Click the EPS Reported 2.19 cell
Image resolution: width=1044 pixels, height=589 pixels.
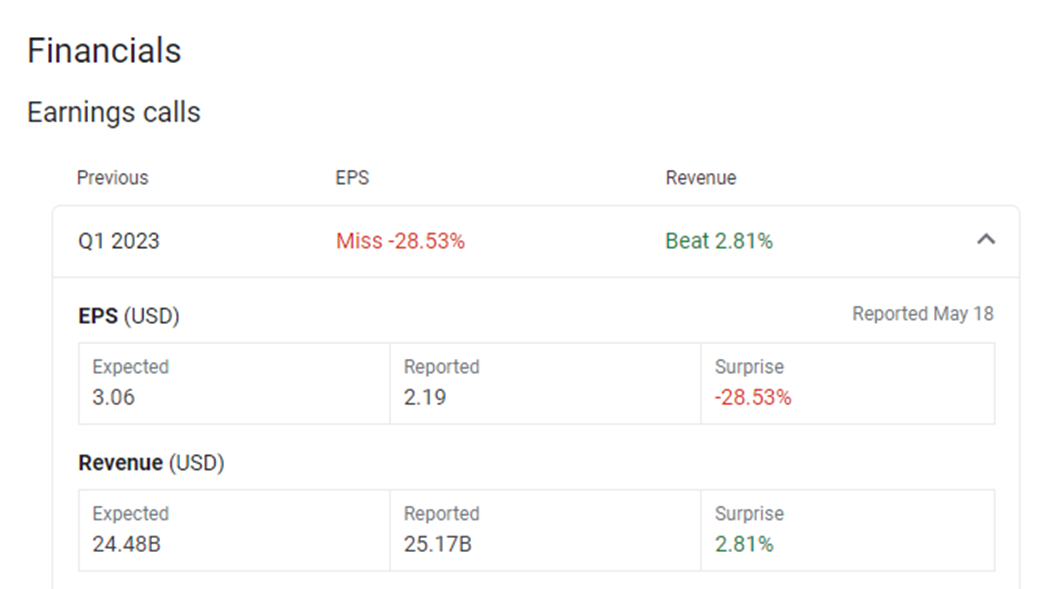pos(545,383)
